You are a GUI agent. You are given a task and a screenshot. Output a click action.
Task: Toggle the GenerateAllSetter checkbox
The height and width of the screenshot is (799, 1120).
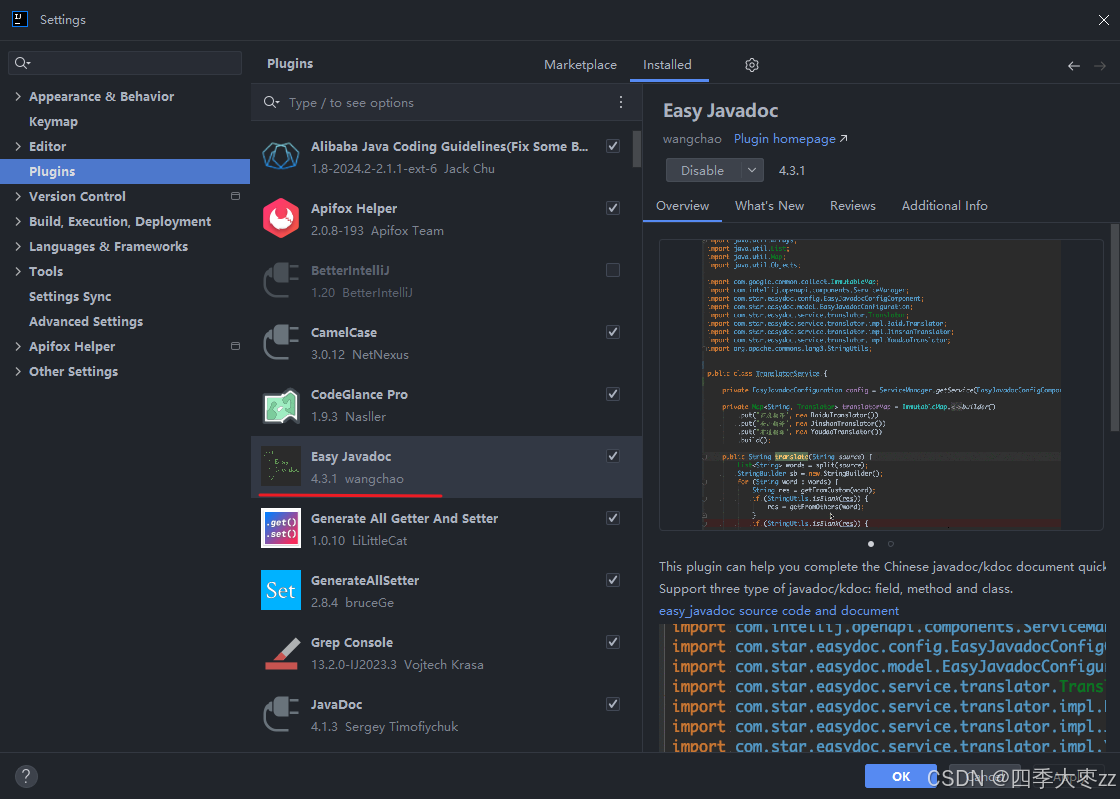pos(613,581)
